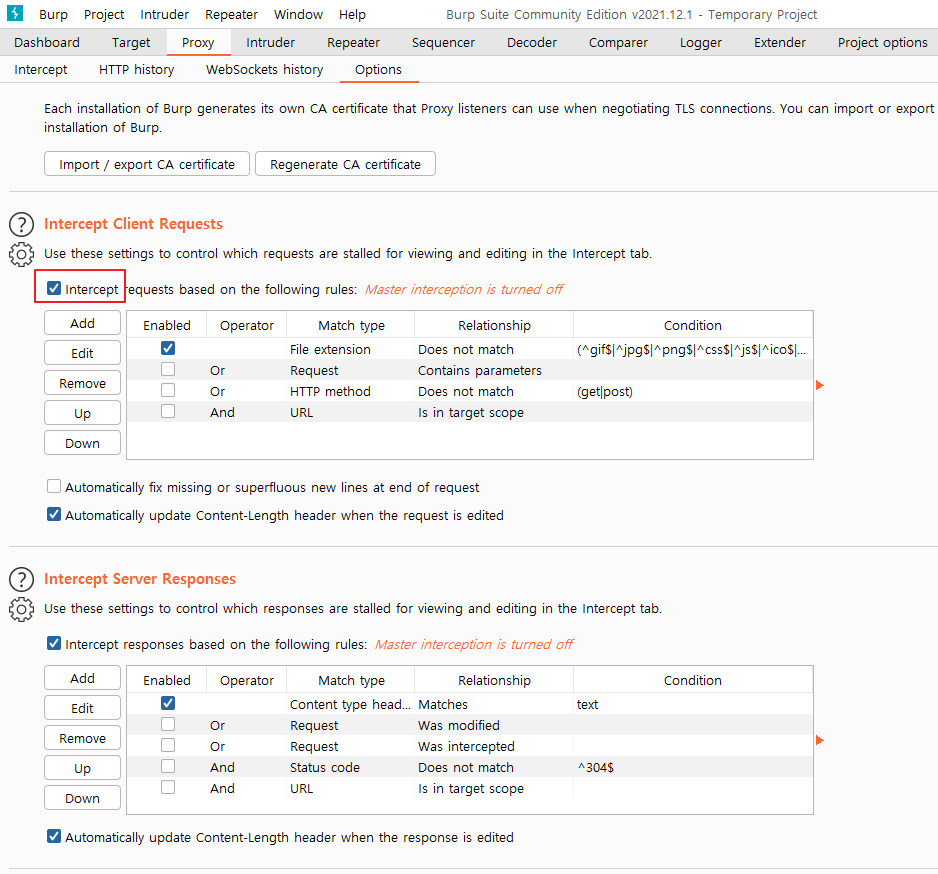The width and height of the screenshot is (938, 874).
Task: Enable the Status code rule checkbox
Action: [168, 766]
